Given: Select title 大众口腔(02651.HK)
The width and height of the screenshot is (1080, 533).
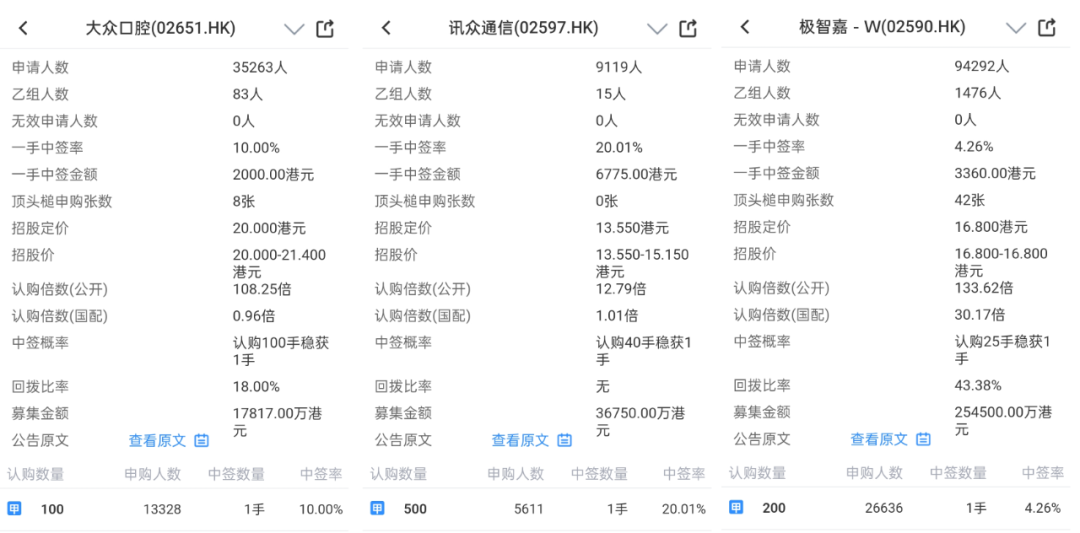Looking at the screenshot, I should (160, 28).
